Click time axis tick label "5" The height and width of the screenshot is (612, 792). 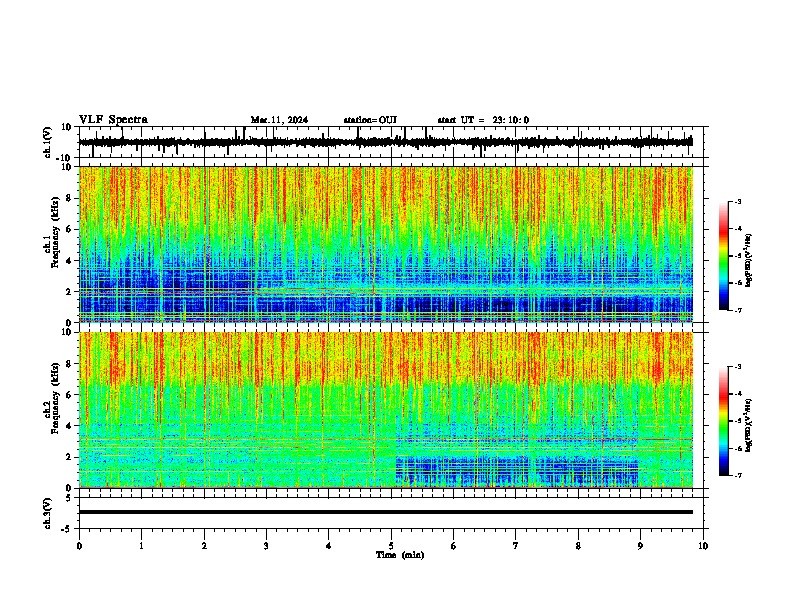(x=391, y=546)
